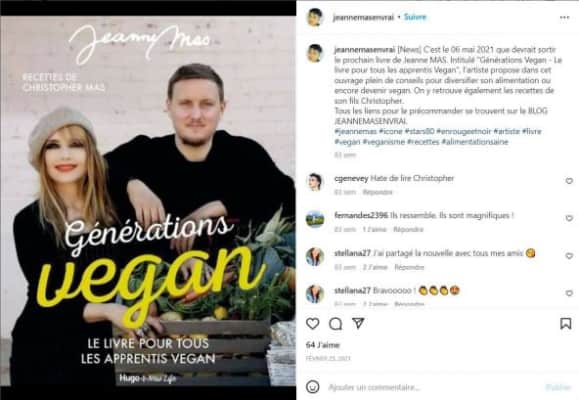This screenshot has height=400, width=579.
Task: Like fernandes2396's comment heart
Action: coord(569,218)
